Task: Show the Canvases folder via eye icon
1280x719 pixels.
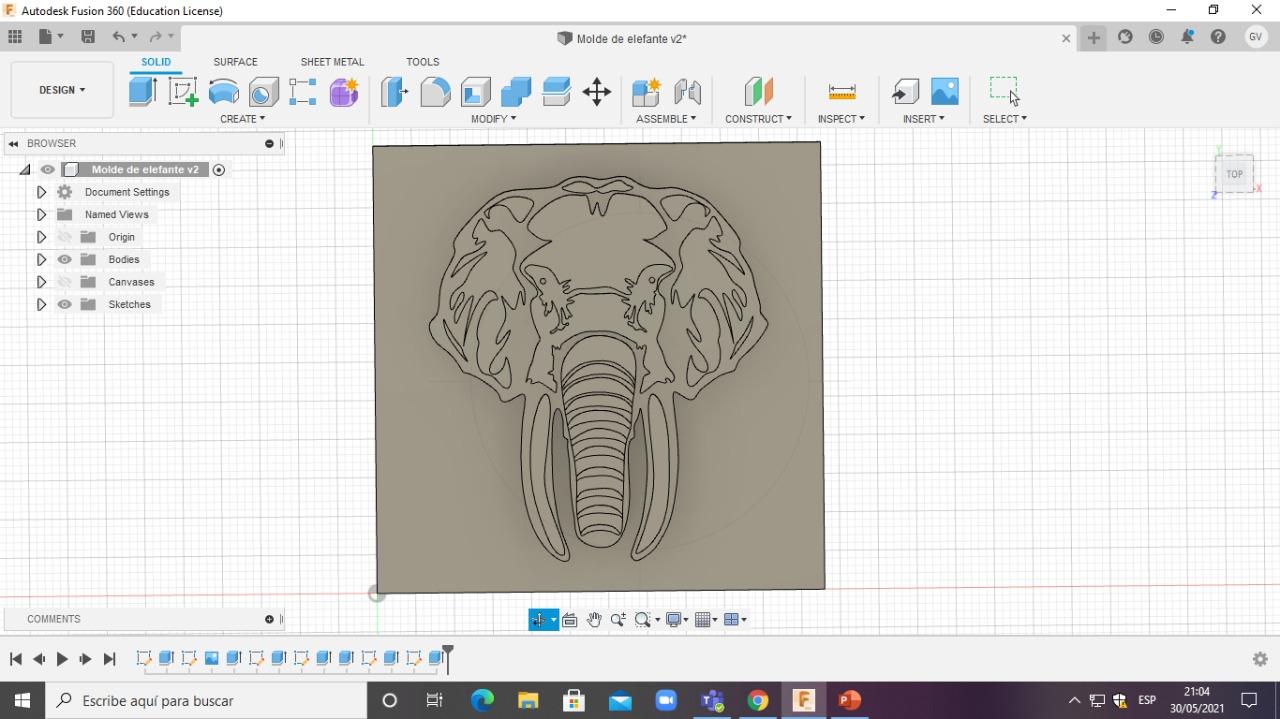Action: pos(65,282)
